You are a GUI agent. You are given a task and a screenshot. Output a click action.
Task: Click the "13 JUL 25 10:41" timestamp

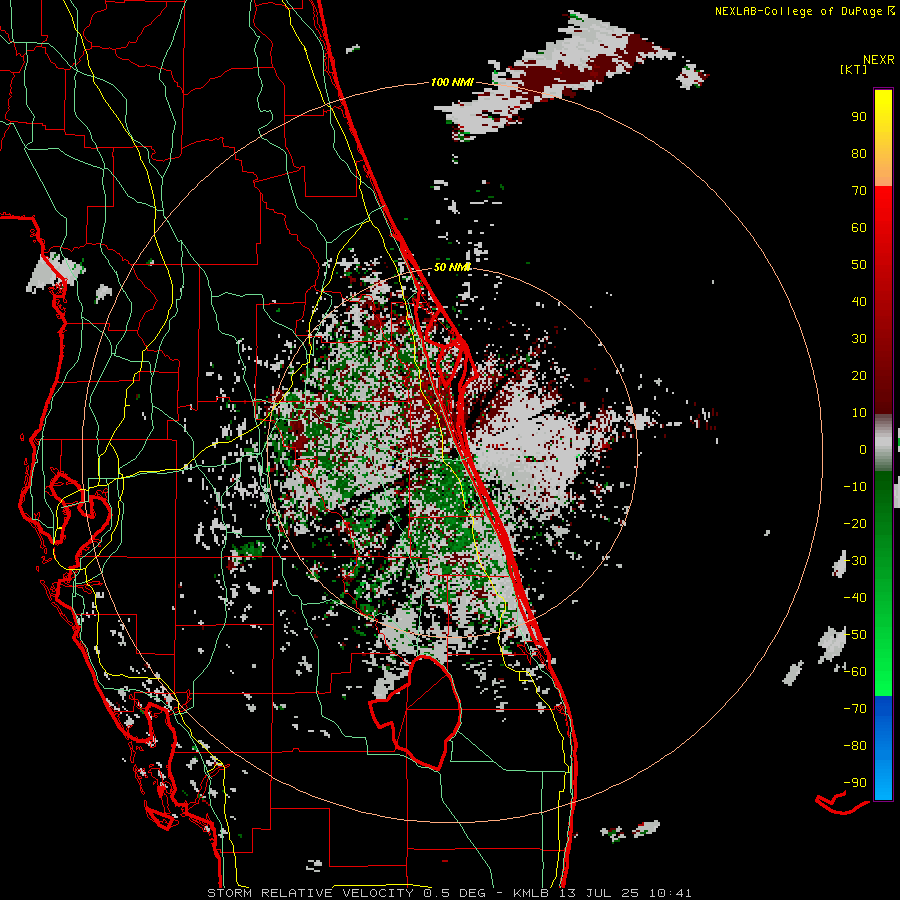point(624,893)
